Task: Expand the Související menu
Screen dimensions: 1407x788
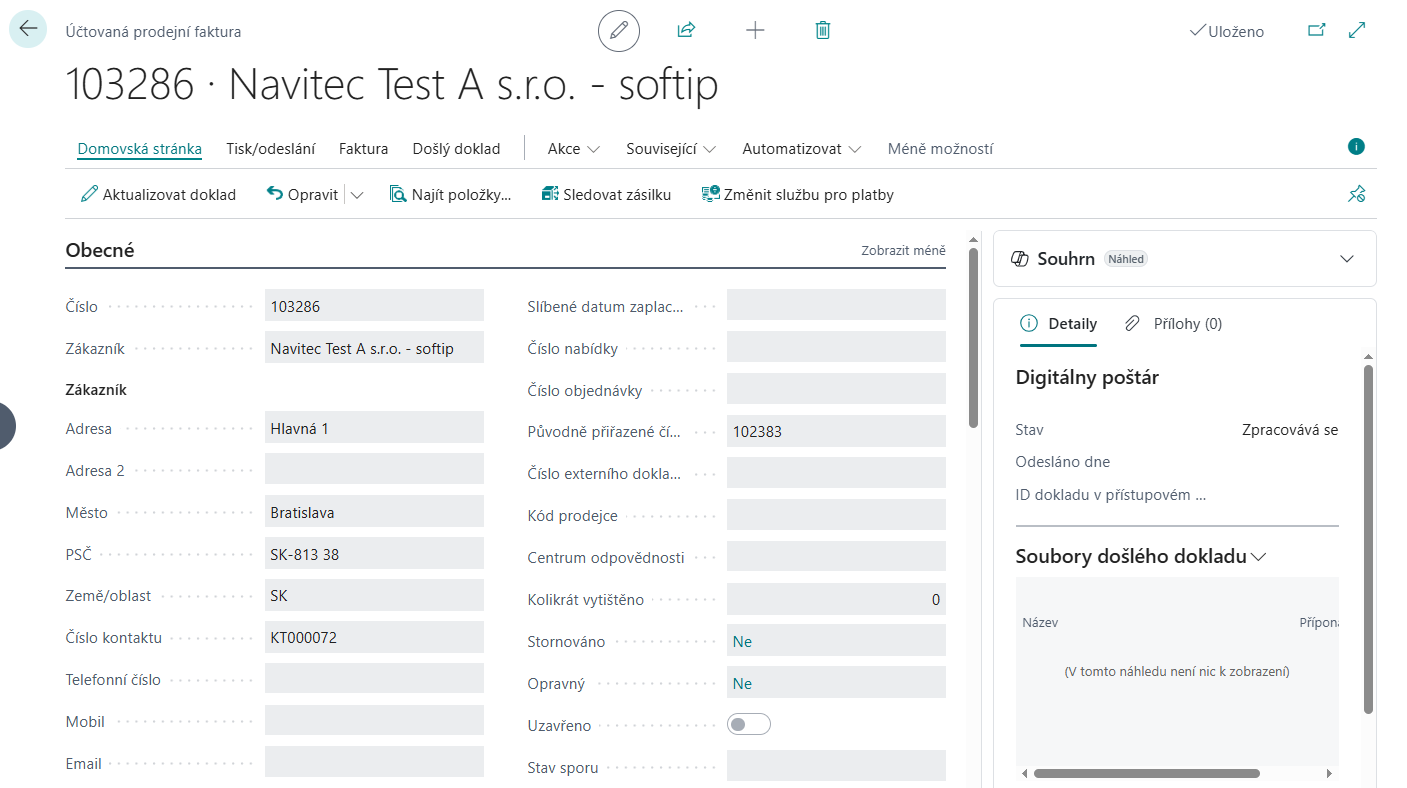Action: (x=671, y=149)
